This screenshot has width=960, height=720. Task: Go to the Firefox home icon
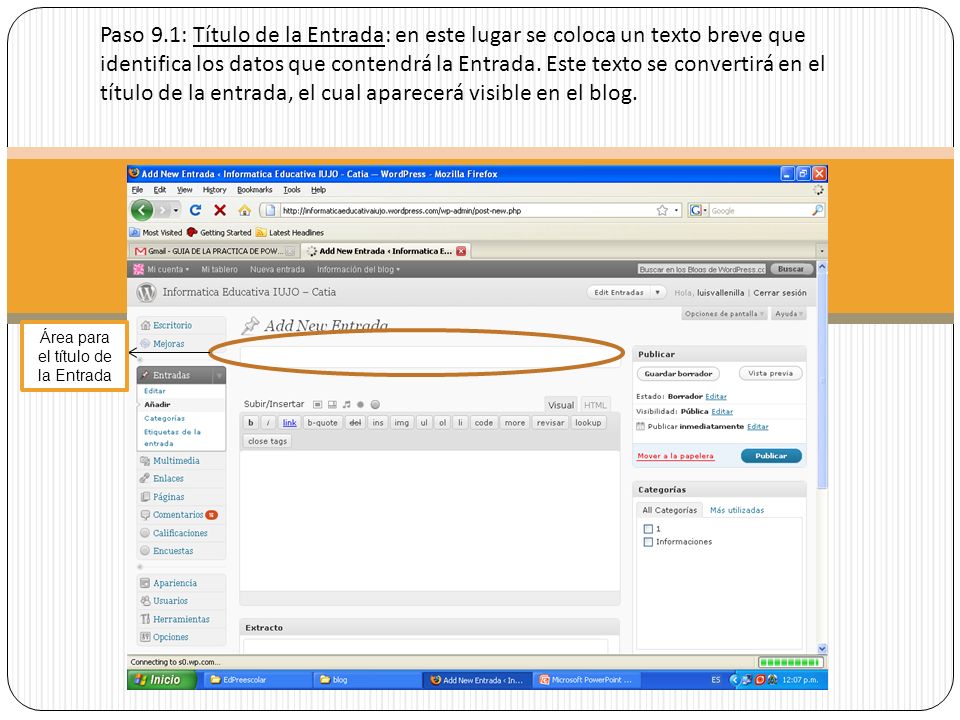tap(244, 211)
